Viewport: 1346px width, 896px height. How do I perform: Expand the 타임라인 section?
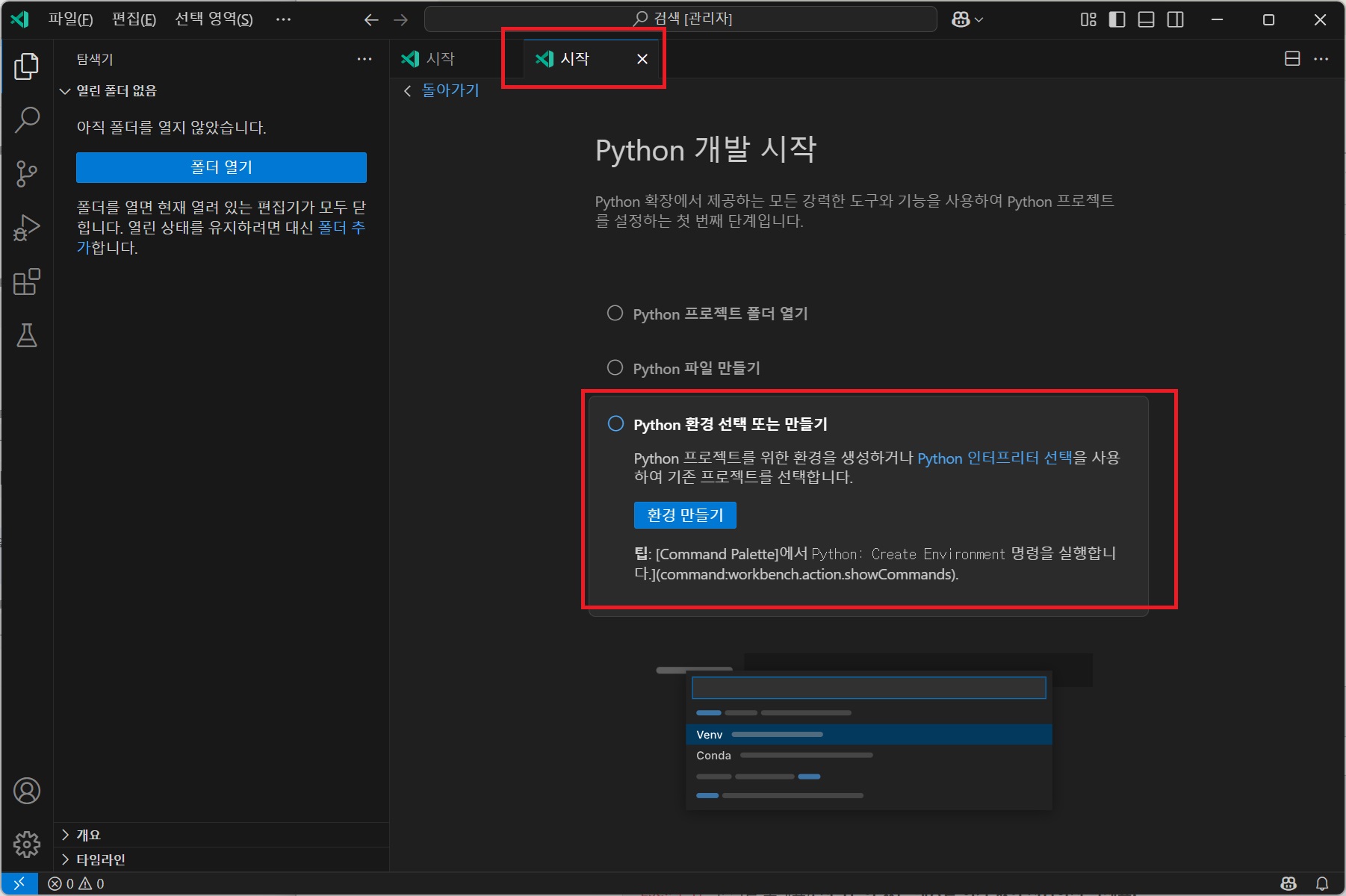[100, 859]
